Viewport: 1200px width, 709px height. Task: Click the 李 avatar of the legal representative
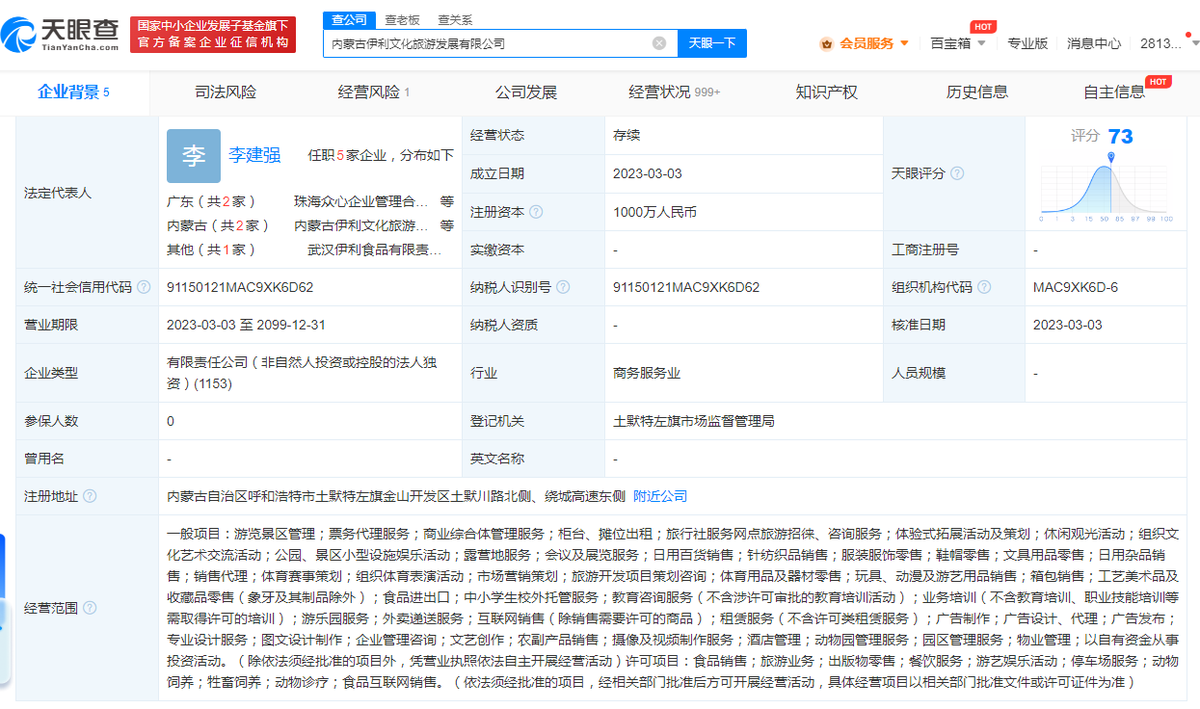coord(193,156)
